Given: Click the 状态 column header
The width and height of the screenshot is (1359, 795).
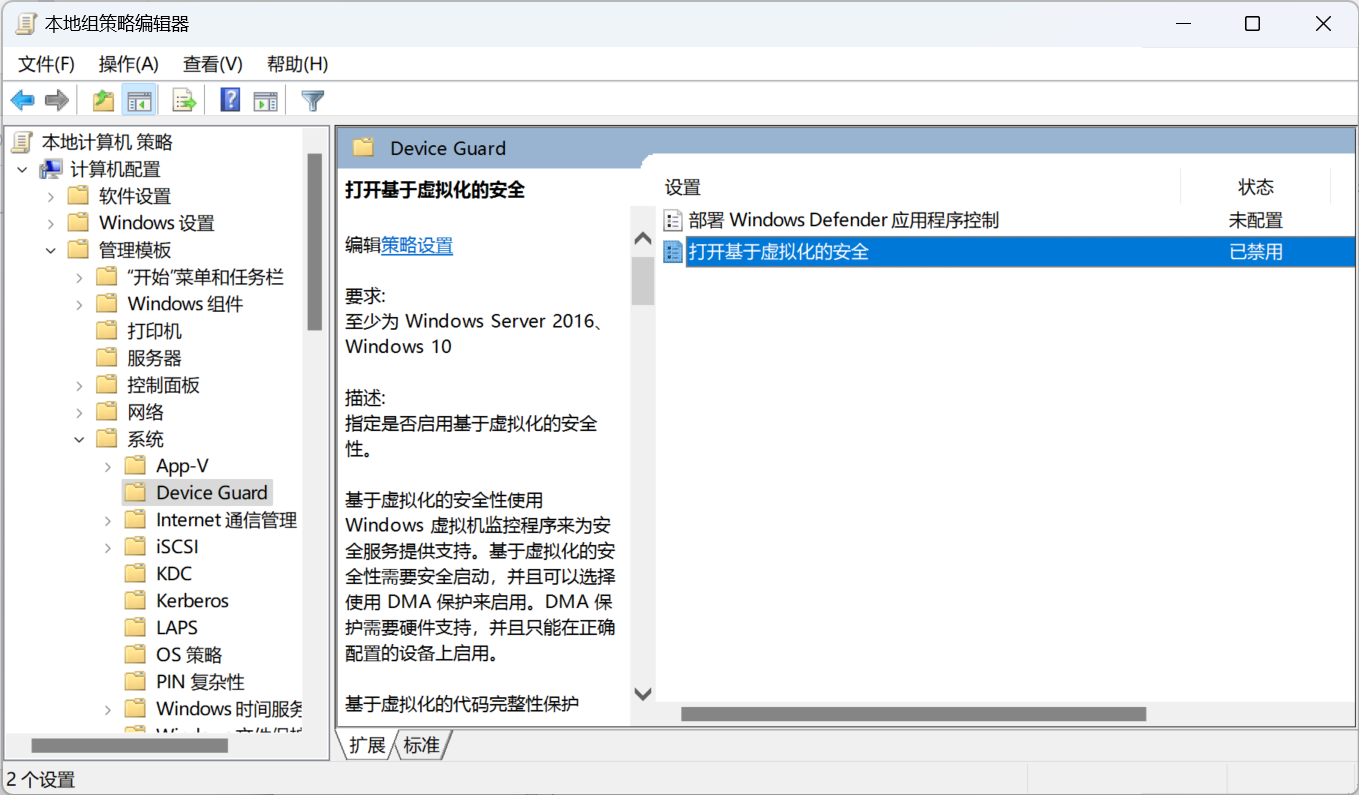Looking at the screenshot, I should [x=1255, y=188].
